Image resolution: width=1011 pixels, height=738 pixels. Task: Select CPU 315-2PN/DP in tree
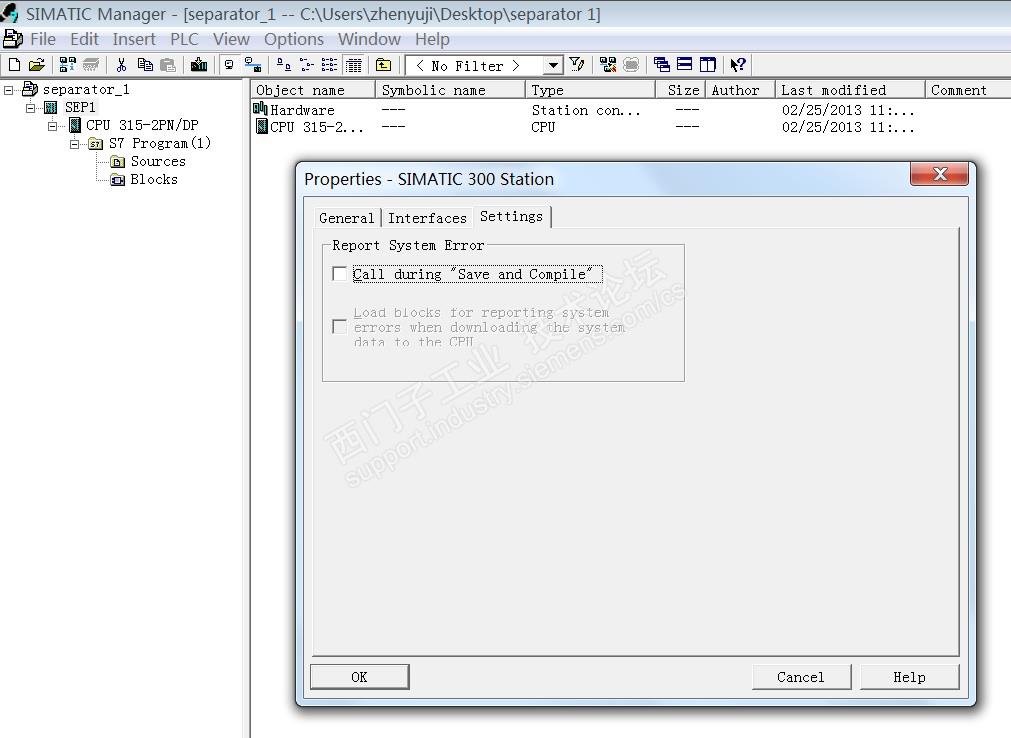coord(142,126)
